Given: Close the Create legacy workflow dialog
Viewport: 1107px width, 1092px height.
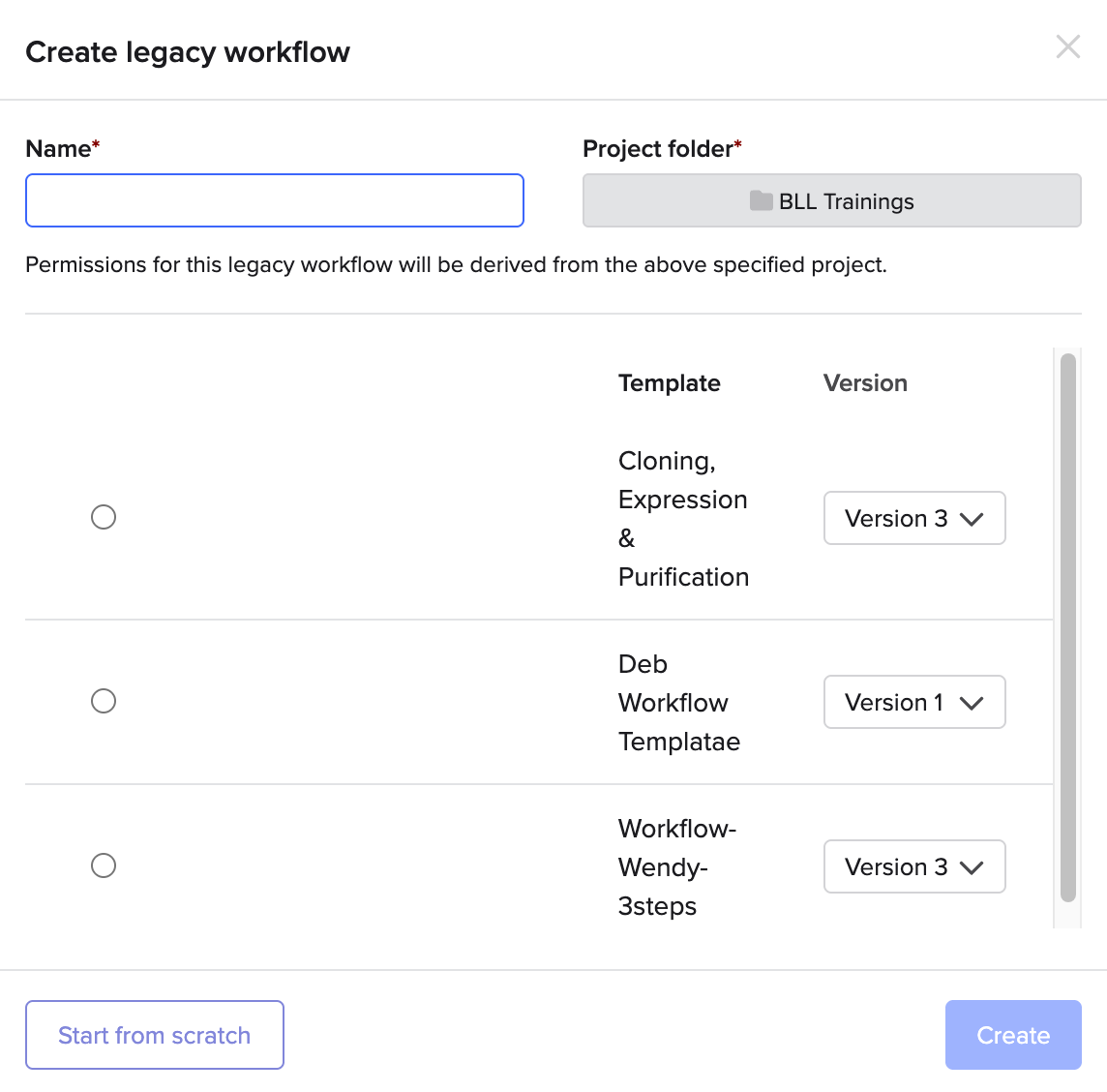Looking at the screenshot, I should tap(1067, 46).
